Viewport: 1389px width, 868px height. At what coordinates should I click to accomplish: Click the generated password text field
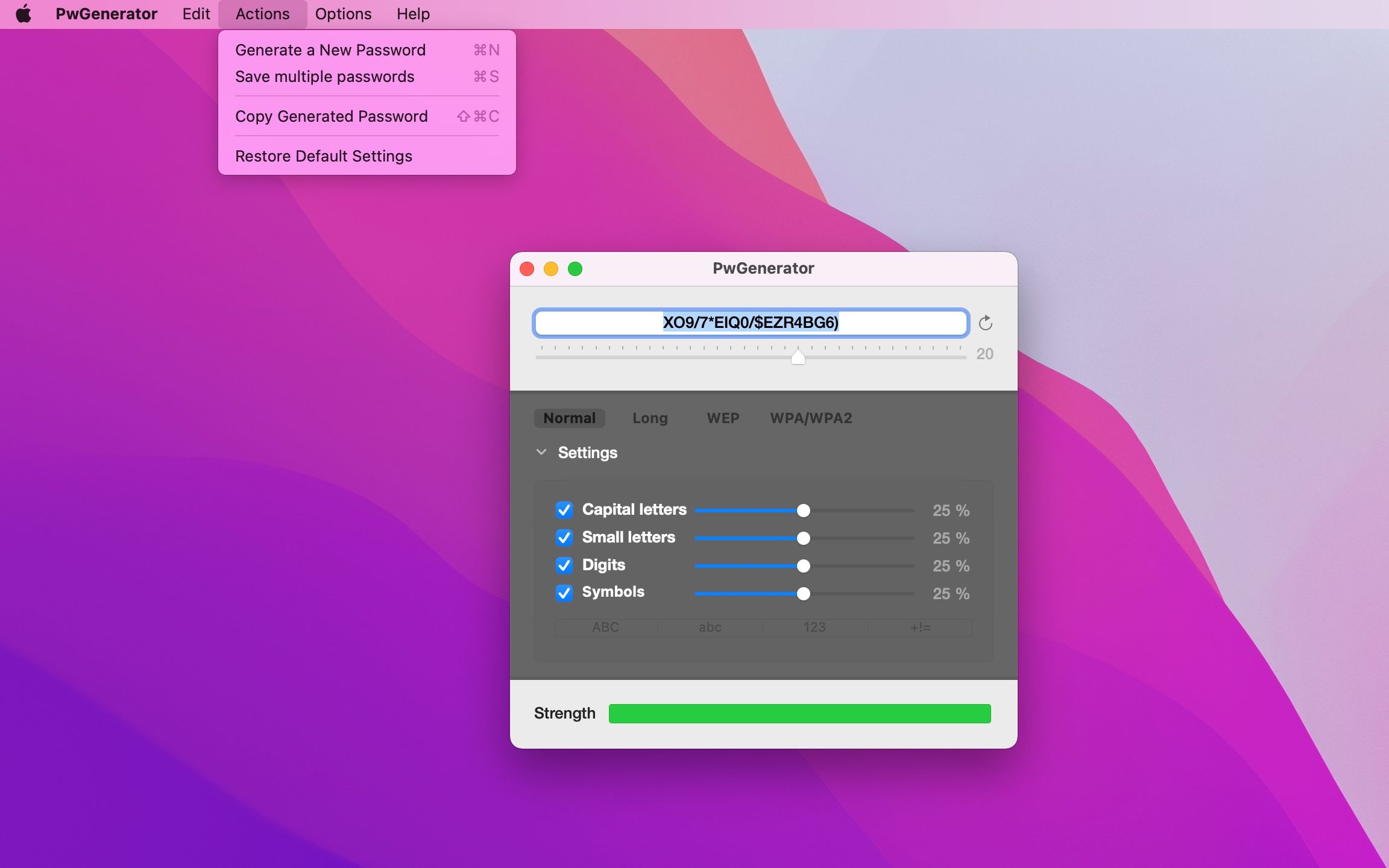(751, 323)
